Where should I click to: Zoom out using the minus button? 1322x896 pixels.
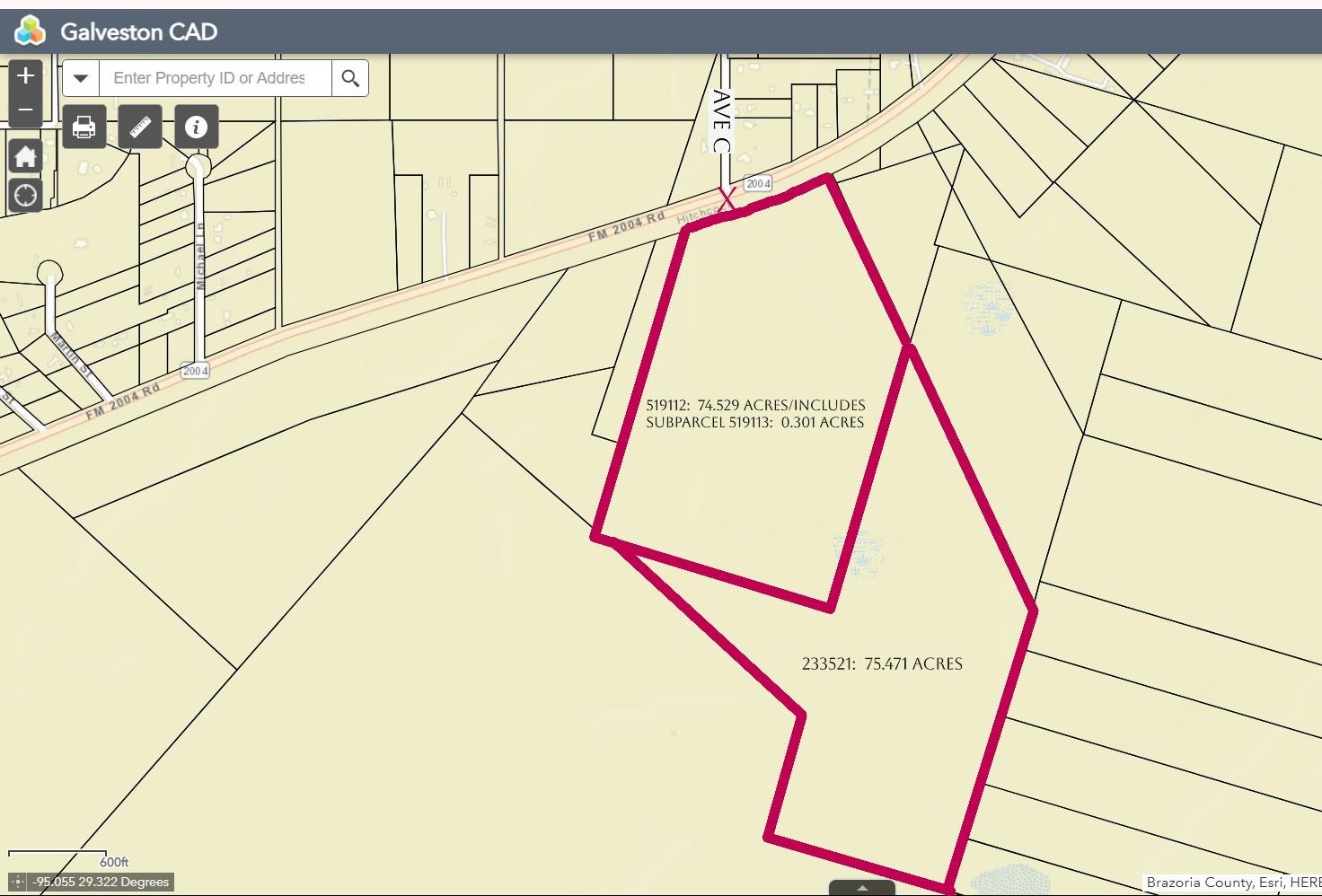pos(25,110)
